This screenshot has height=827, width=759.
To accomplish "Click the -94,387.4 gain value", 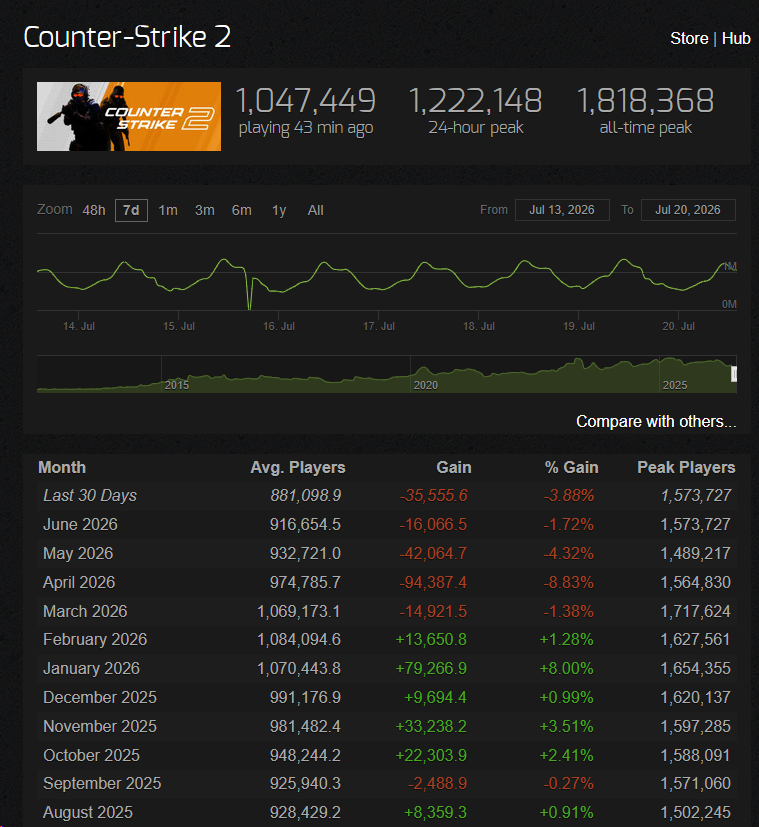I will (433, 582).
